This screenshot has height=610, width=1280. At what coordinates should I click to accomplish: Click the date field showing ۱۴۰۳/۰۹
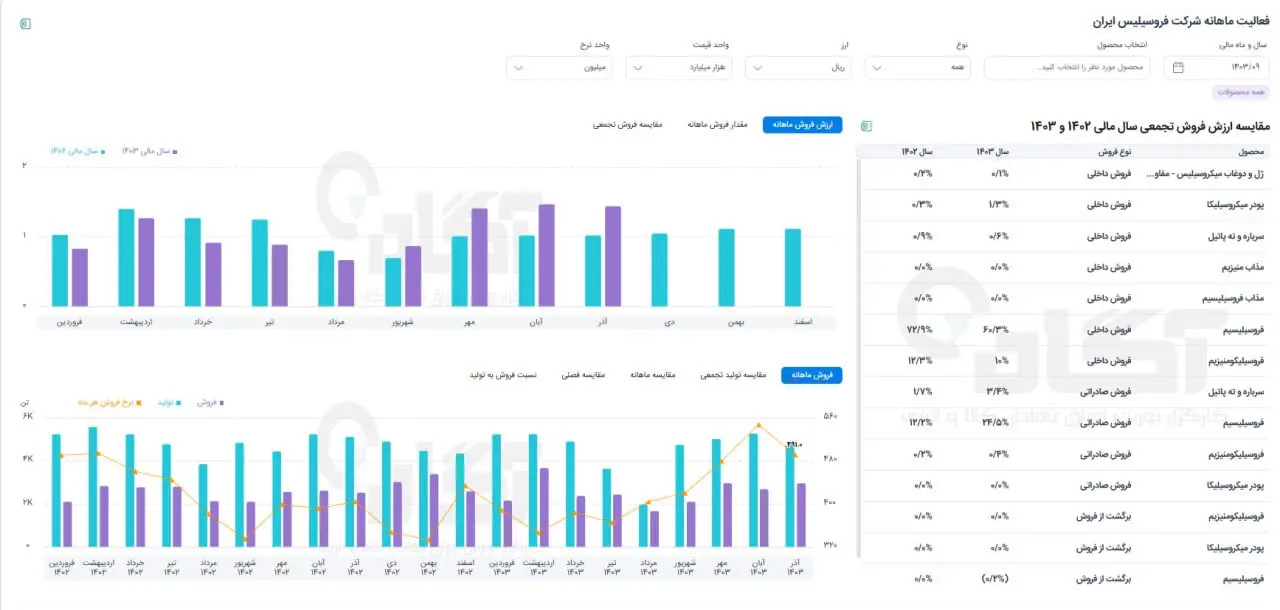tap(1216, 67)
